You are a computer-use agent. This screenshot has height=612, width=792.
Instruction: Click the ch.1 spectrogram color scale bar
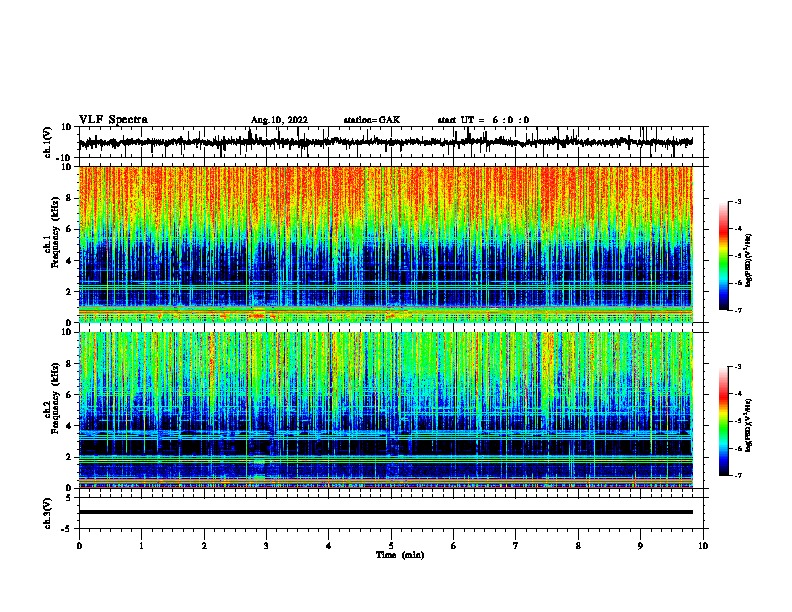(723, 256)
